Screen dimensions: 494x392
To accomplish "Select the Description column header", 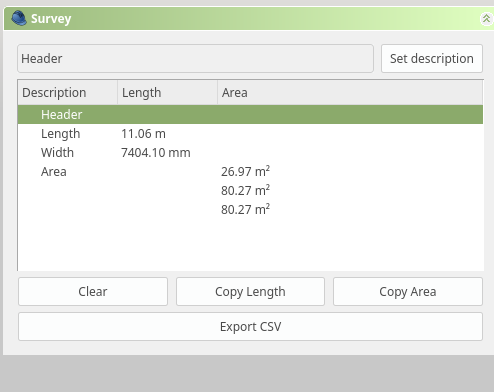I will click(68, 92).
